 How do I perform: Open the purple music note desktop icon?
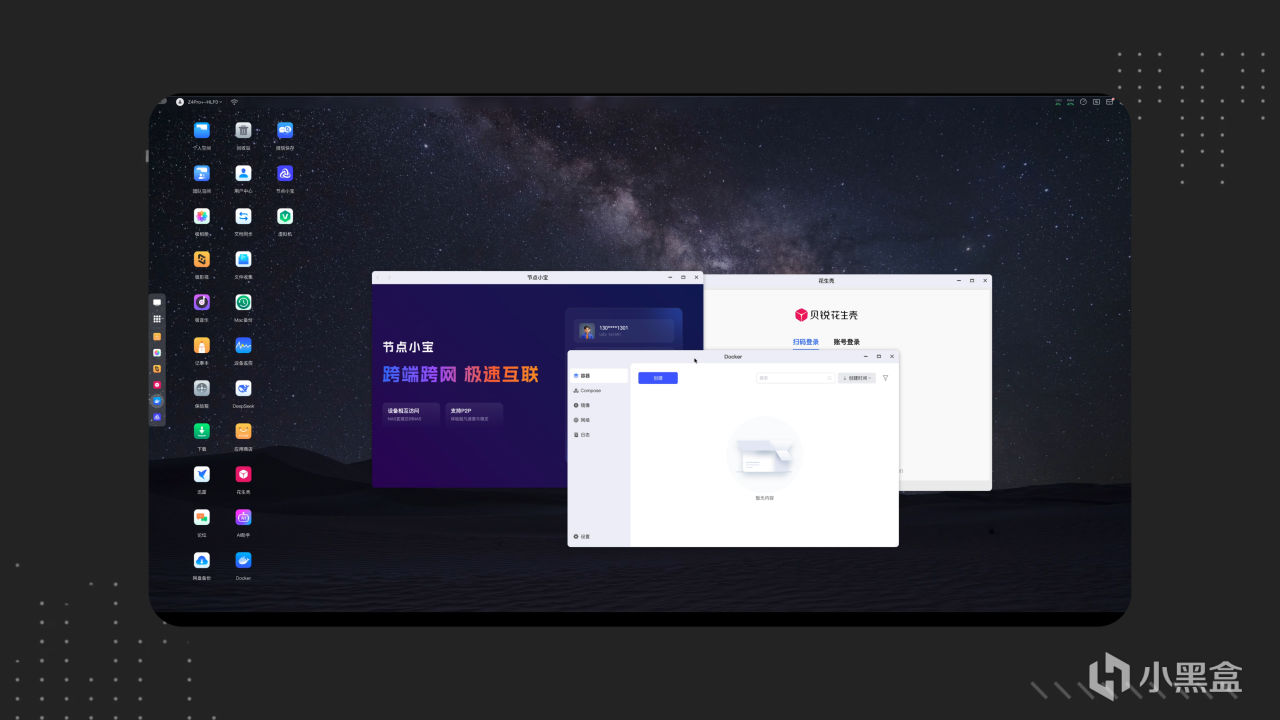[202, 302]
